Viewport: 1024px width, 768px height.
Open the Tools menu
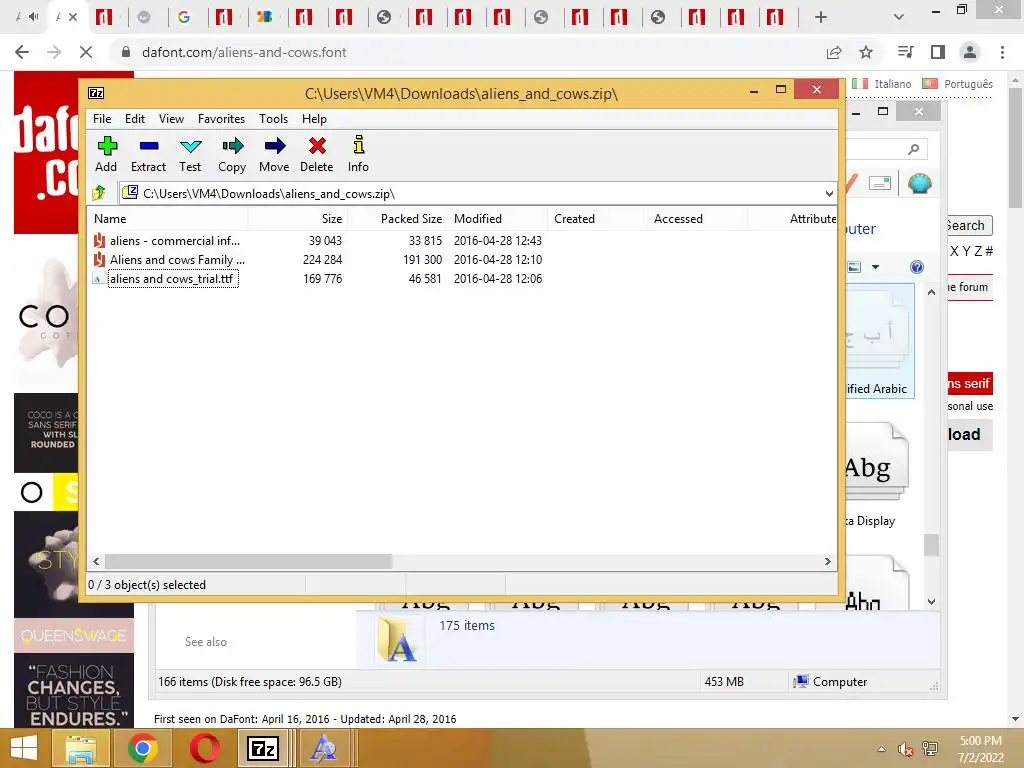coord(273,119)
